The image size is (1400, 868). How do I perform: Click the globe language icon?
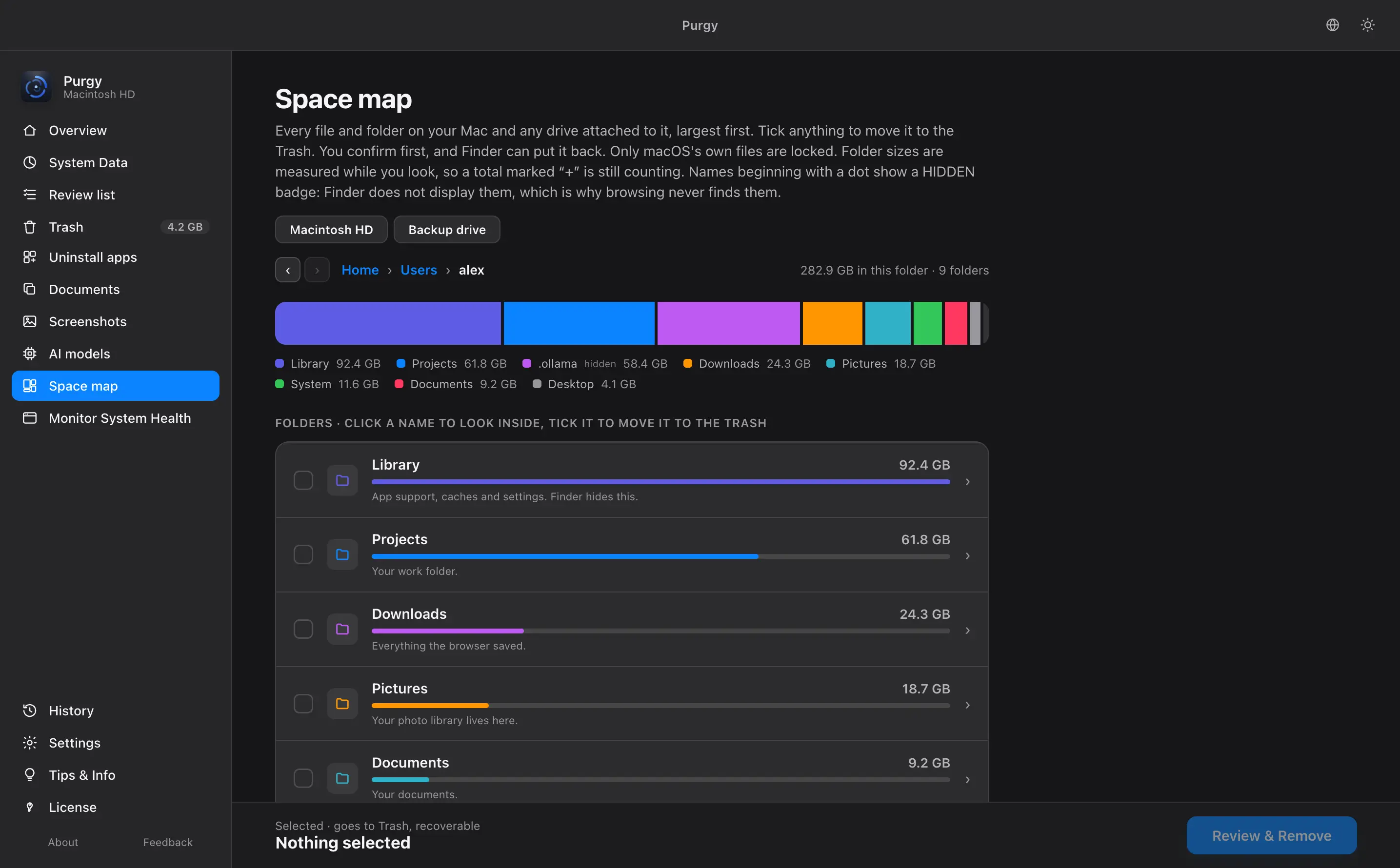coord(1332,25)
